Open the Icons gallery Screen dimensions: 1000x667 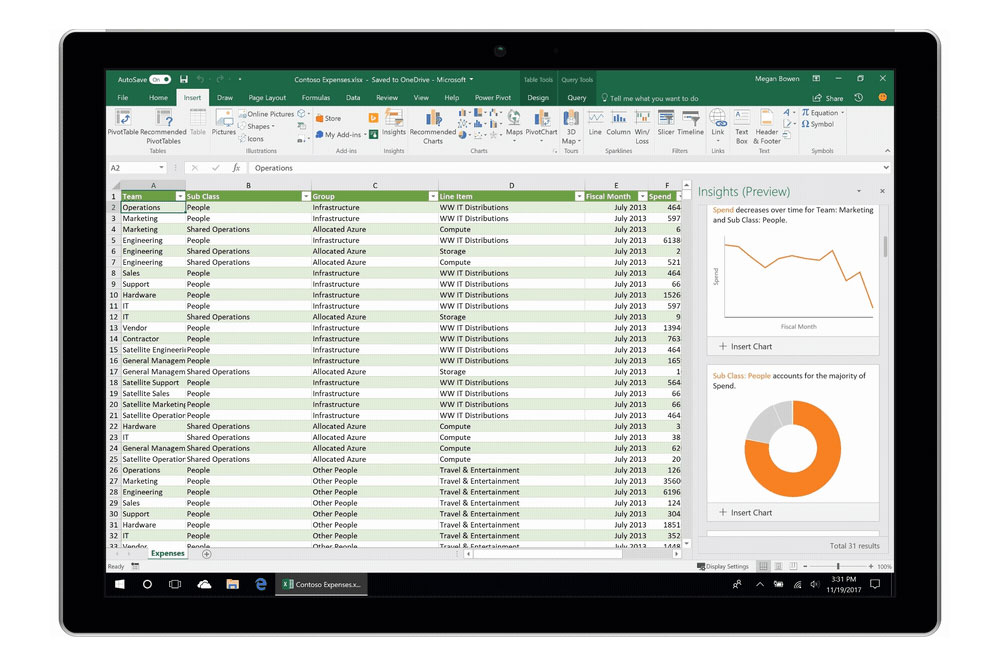tap(251, 138)
